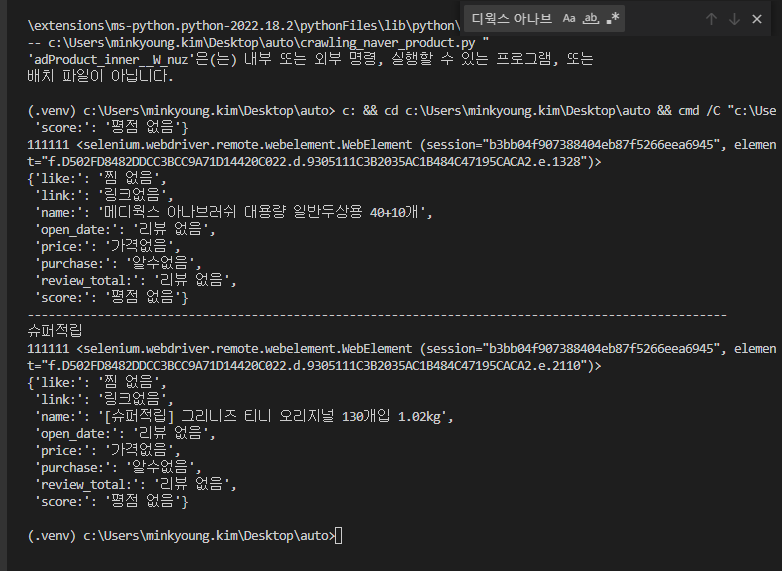The height and width of the screenshot is (571, 782).
Task: Click the dashed separator output line
Action: pyautogui.click(x=377, y=315)
